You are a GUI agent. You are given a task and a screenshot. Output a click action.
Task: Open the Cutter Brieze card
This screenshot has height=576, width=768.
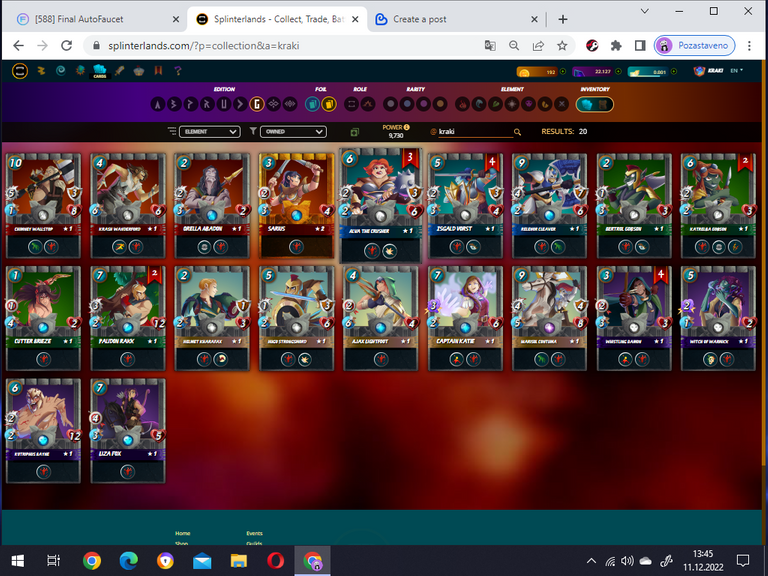[x=43, y=318]
